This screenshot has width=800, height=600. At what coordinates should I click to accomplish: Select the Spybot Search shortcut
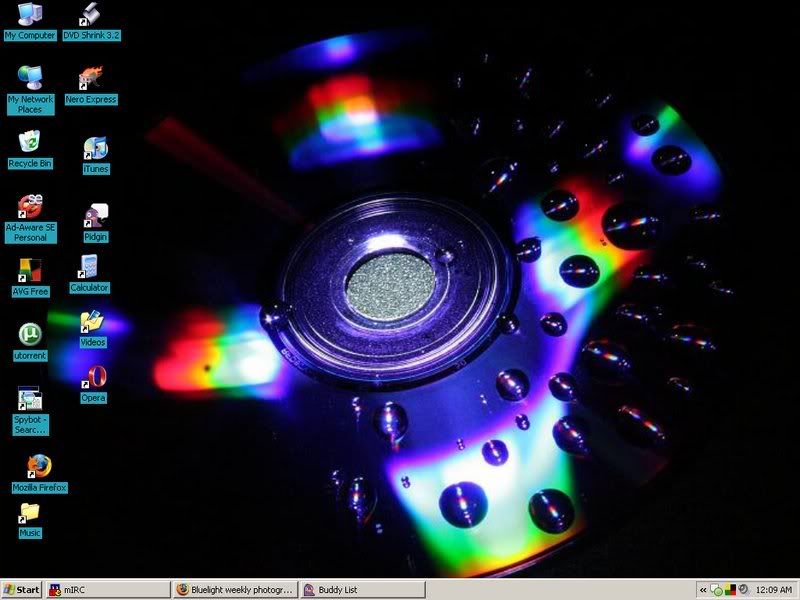(30, 411)
